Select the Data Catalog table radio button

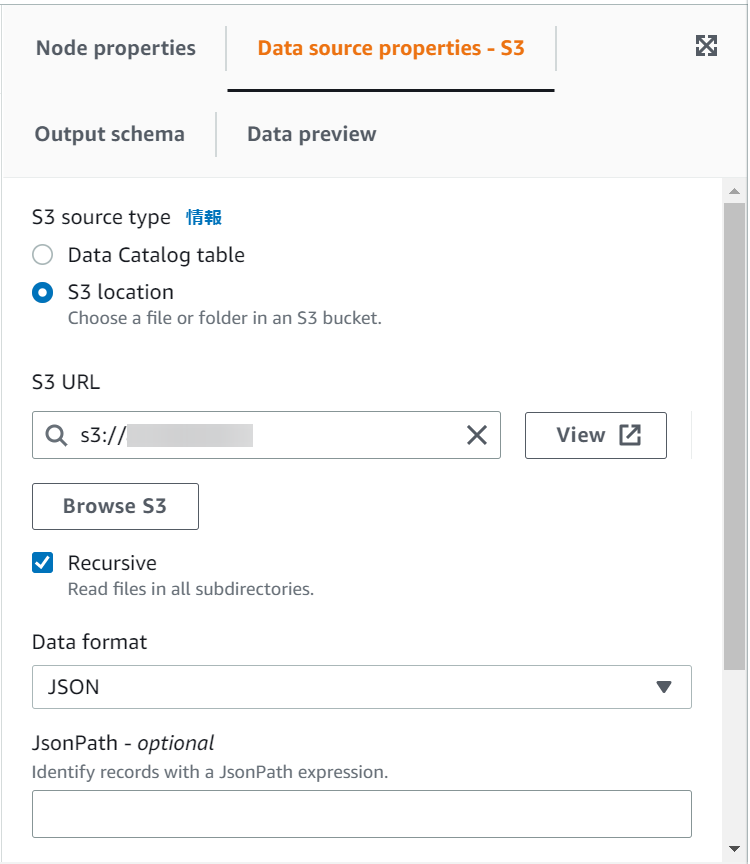(40, 254)
